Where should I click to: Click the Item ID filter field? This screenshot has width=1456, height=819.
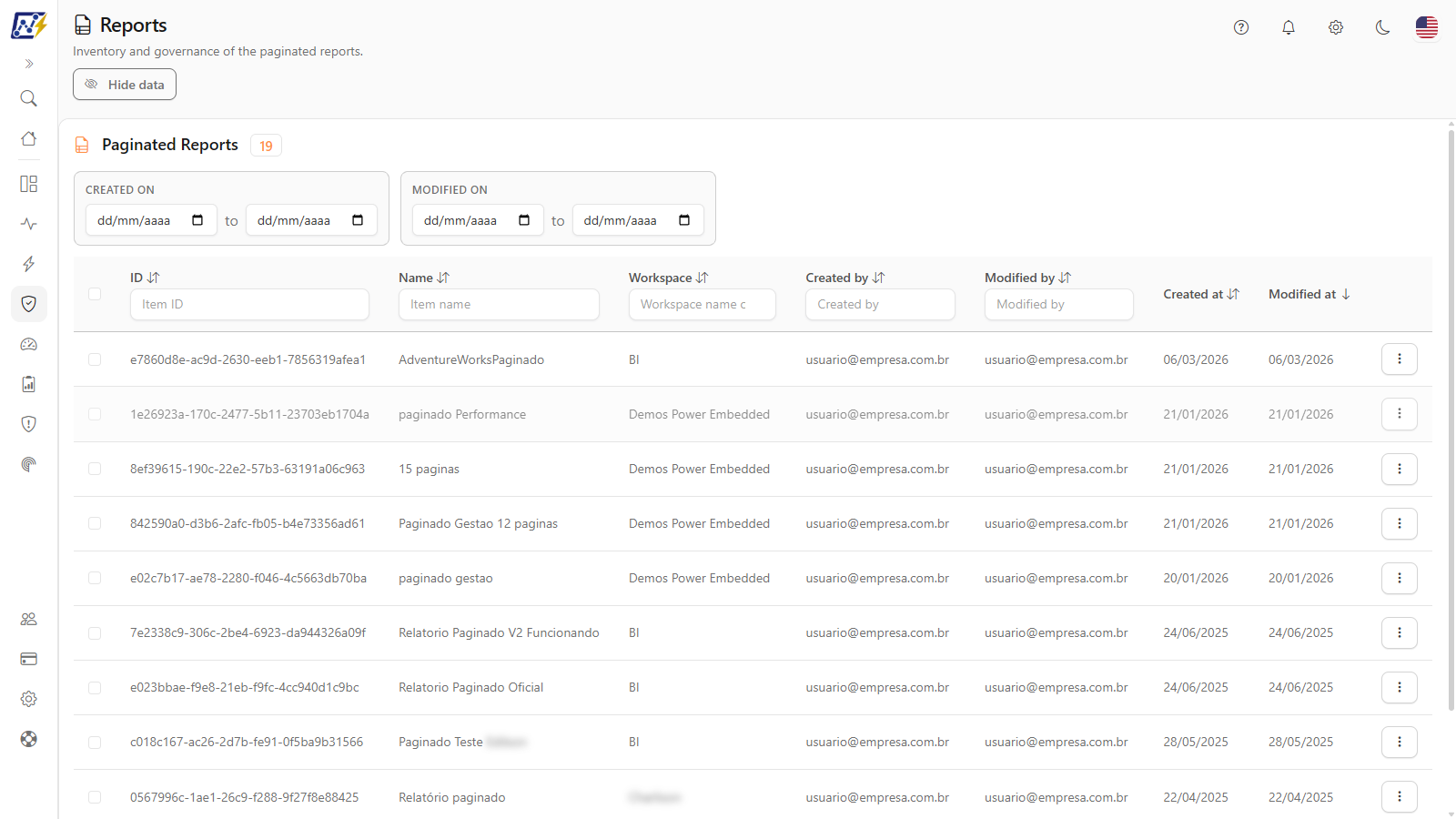coord(249,304)
